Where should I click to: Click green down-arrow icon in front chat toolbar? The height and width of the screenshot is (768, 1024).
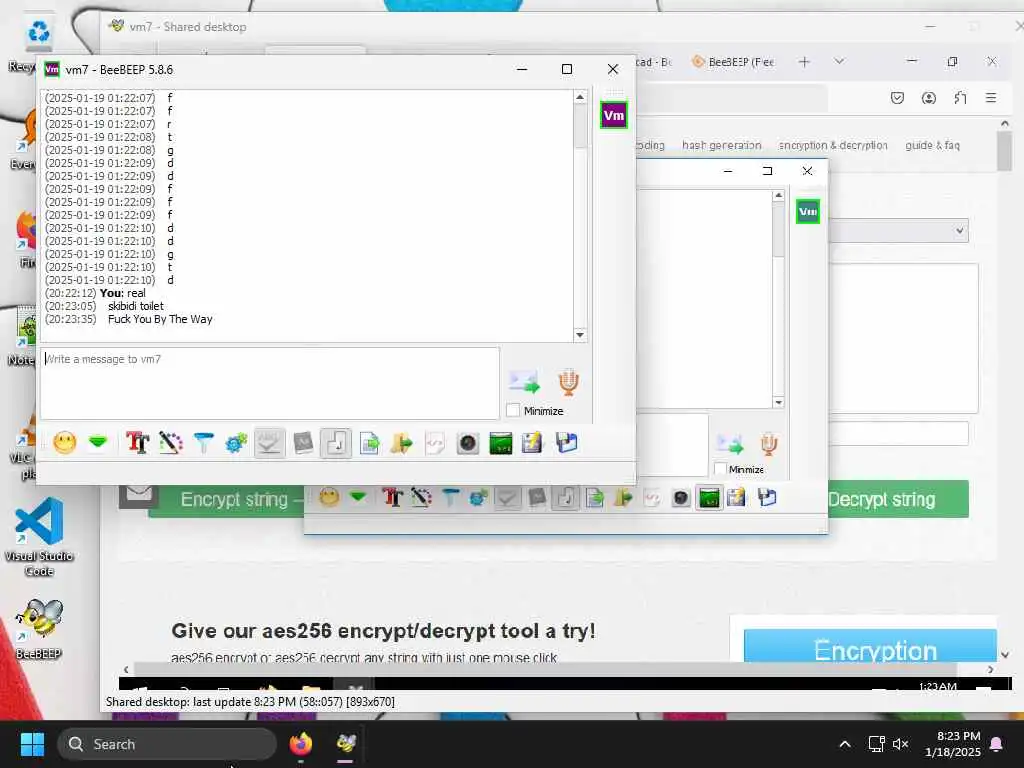tap(98, 443)
